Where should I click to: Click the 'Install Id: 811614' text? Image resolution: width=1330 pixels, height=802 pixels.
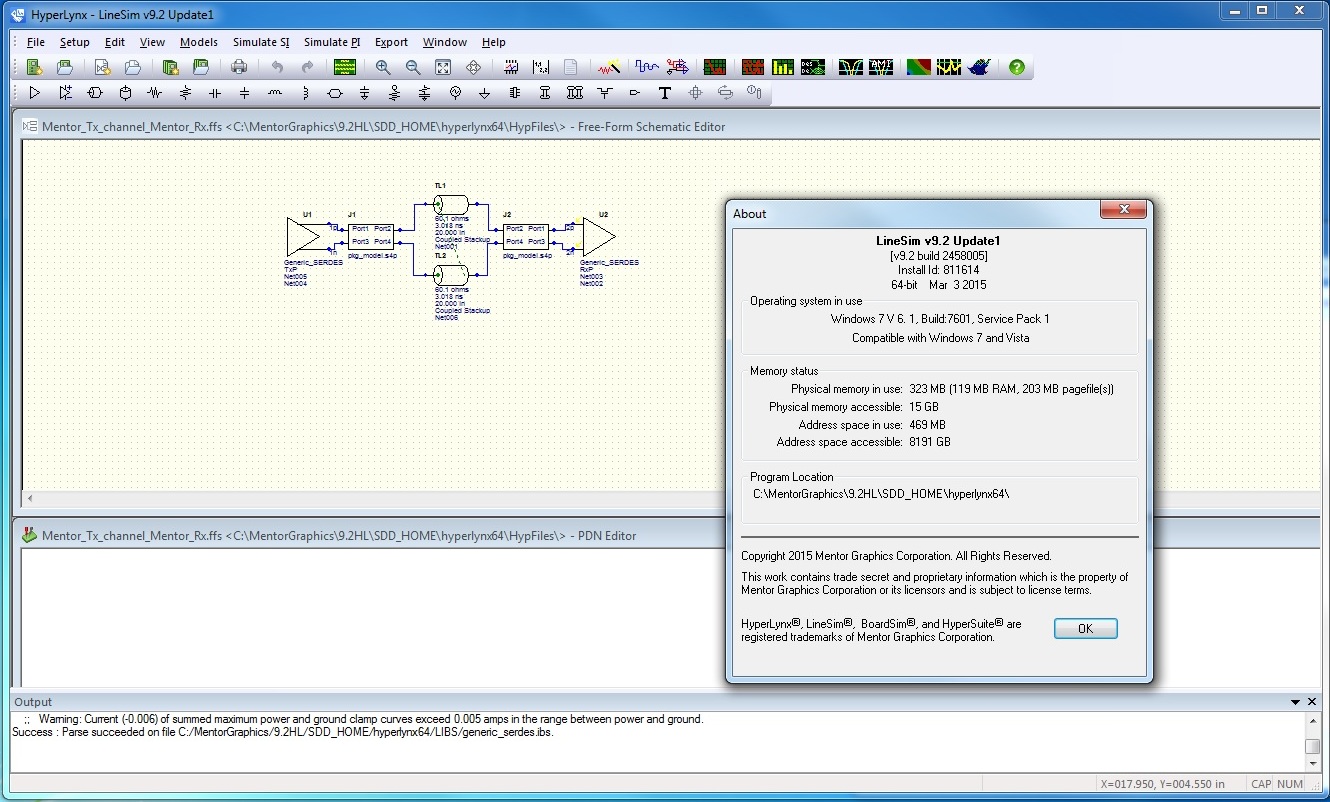[938, 270]
